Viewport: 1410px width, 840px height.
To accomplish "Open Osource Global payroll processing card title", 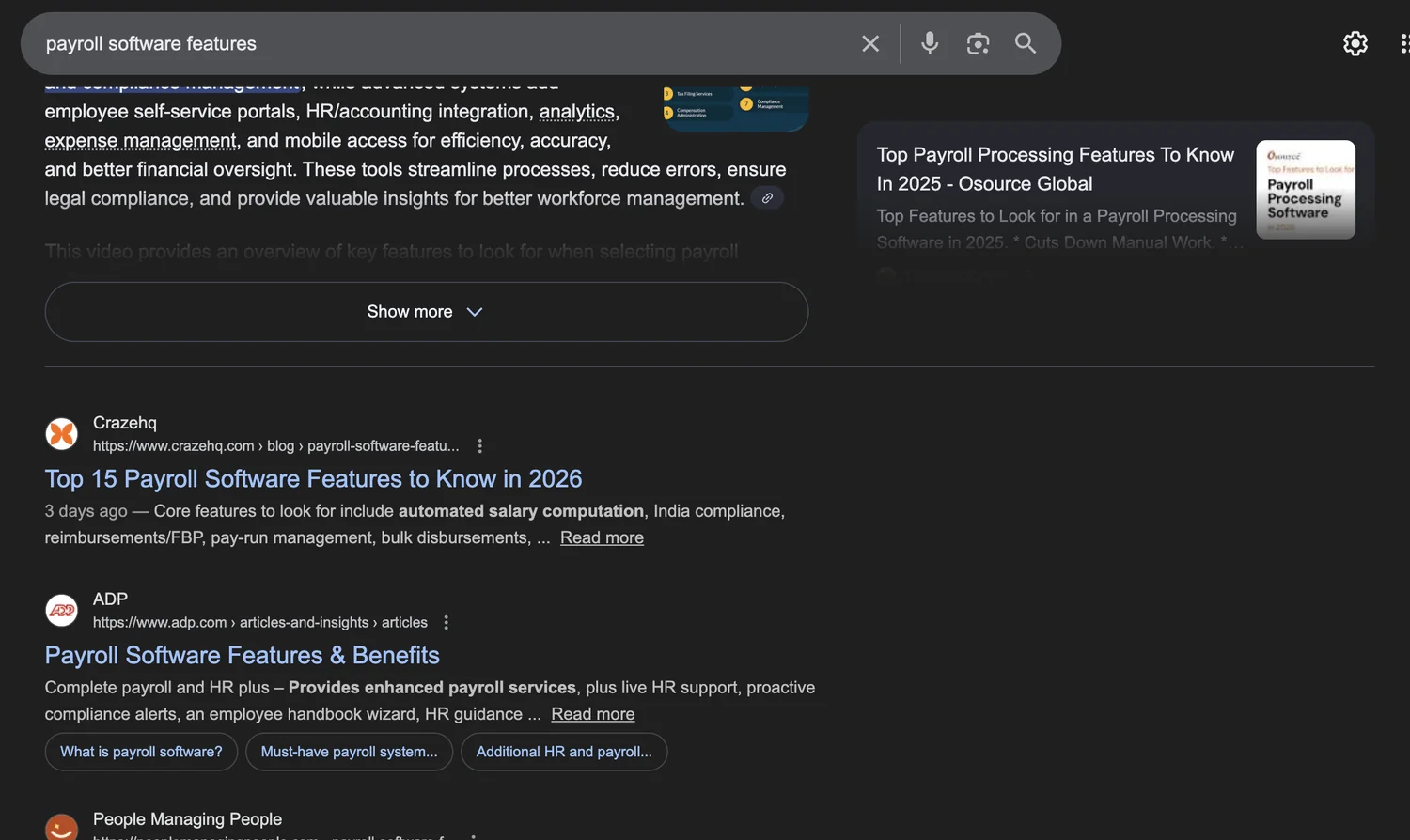I will pos(1055,169).
